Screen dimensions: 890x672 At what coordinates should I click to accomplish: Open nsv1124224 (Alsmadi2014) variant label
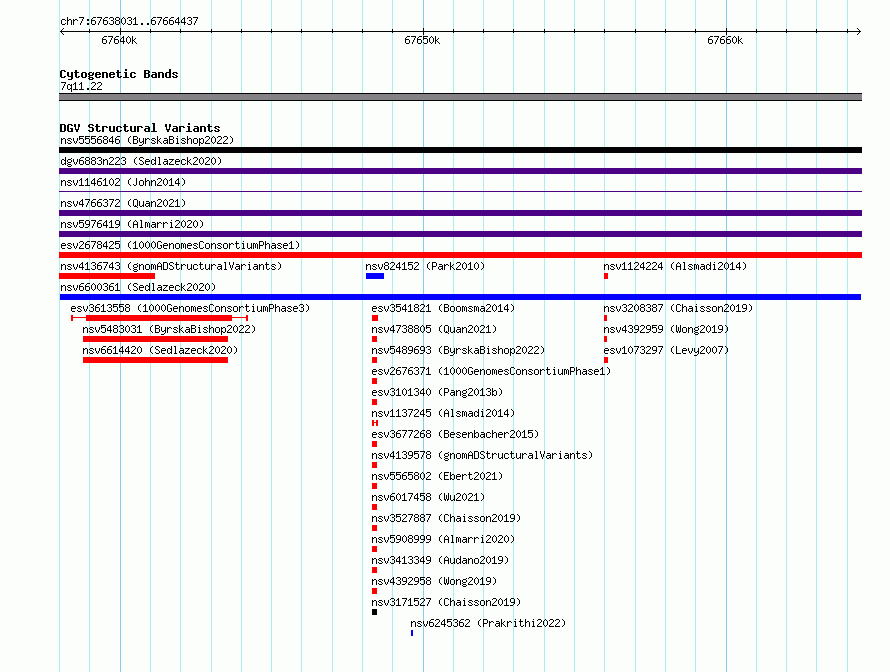click(x=675, y=266)
